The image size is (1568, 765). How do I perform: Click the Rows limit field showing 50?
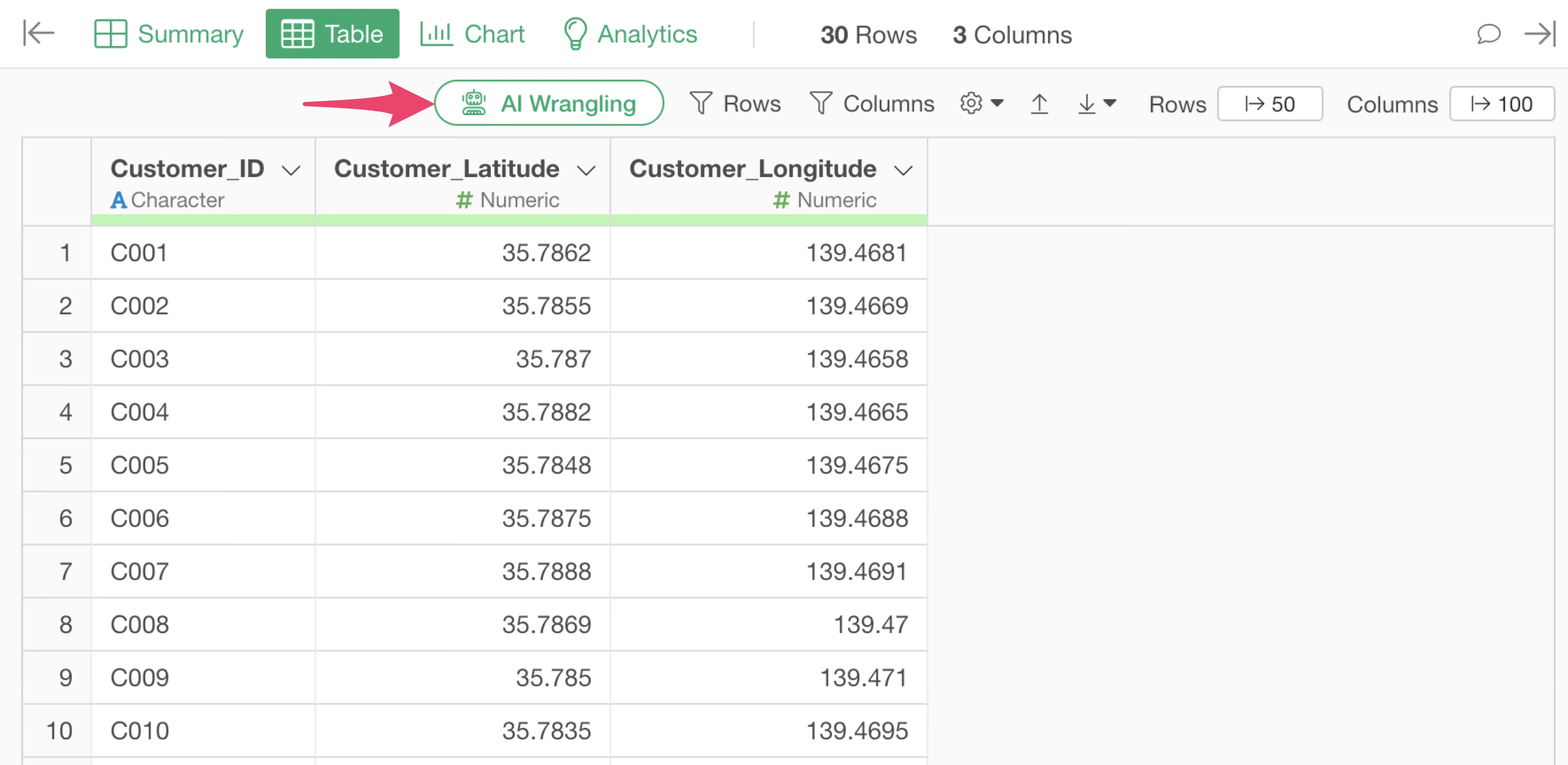pos(1270,104)
